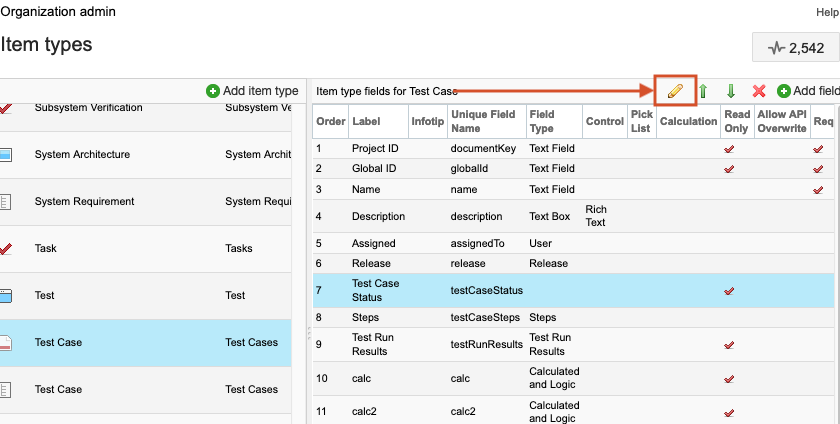
Task: Click the Pick List column header
Action: (x=642, y=122)
